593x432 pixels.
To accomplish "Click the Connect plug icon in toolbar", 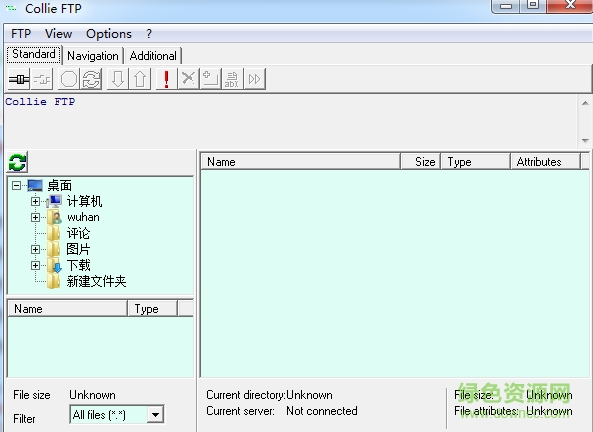I will click(19, 79).
